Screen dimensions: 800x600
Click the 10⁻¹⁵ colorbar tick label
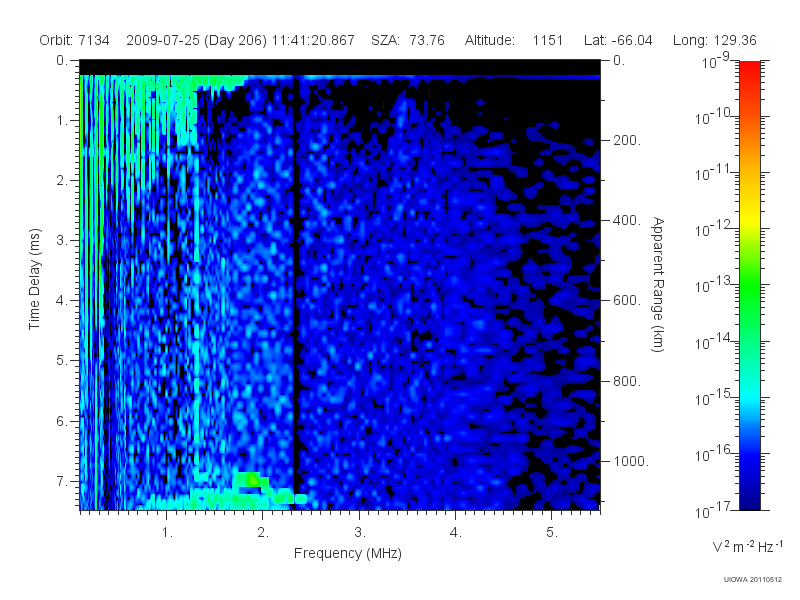[x=713, y=397]
